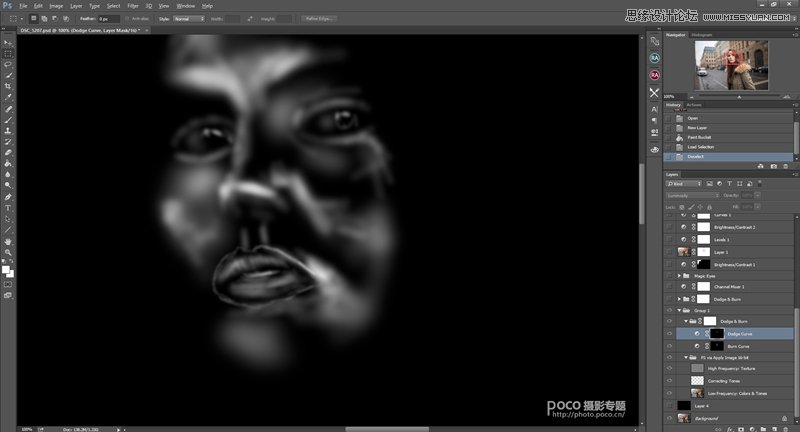Select the Rectangular Marquee tool
The image size is (800, 432).
point(8,53)
